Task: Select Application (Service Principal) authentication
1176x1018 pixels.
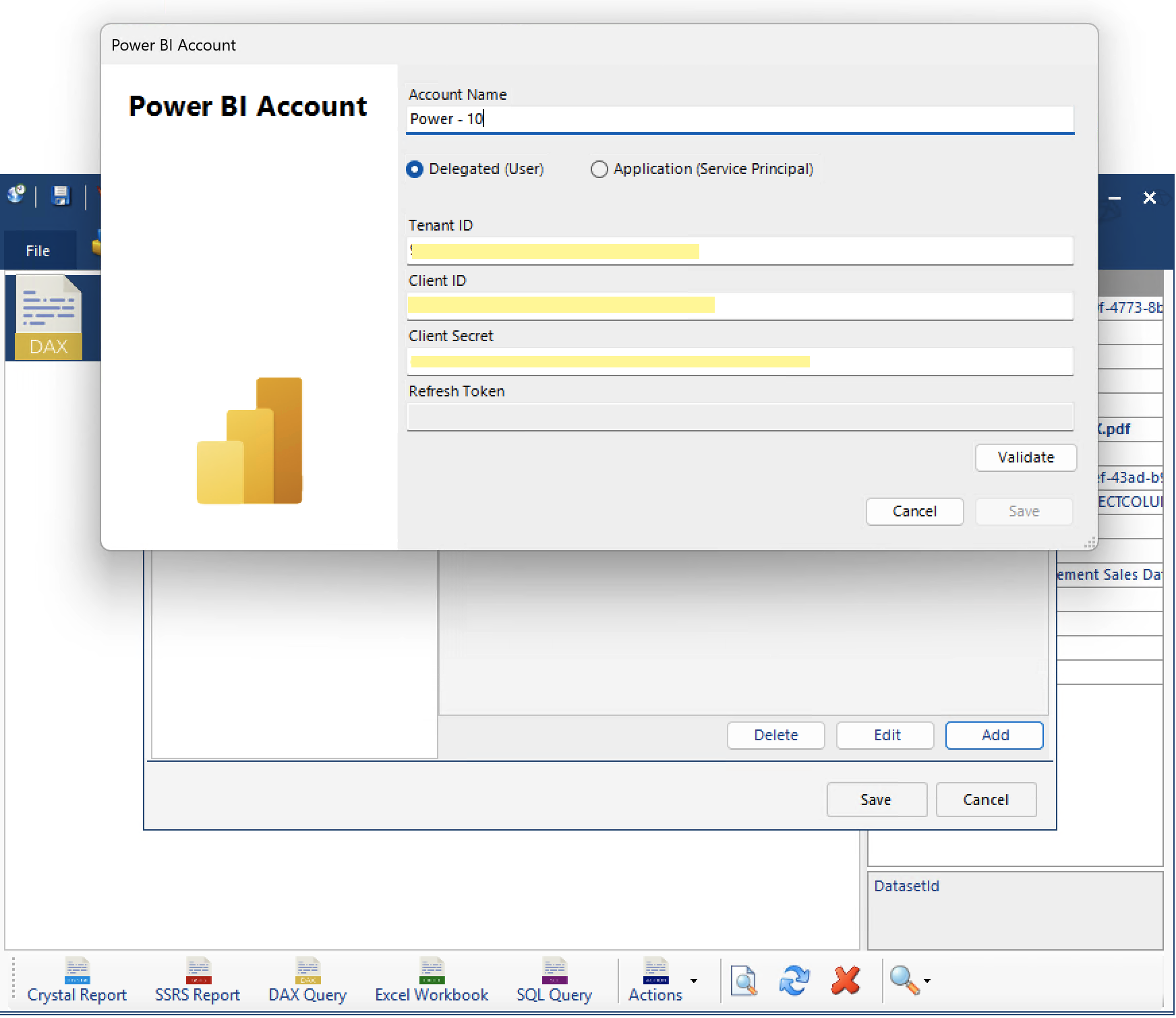Action: 702,169
